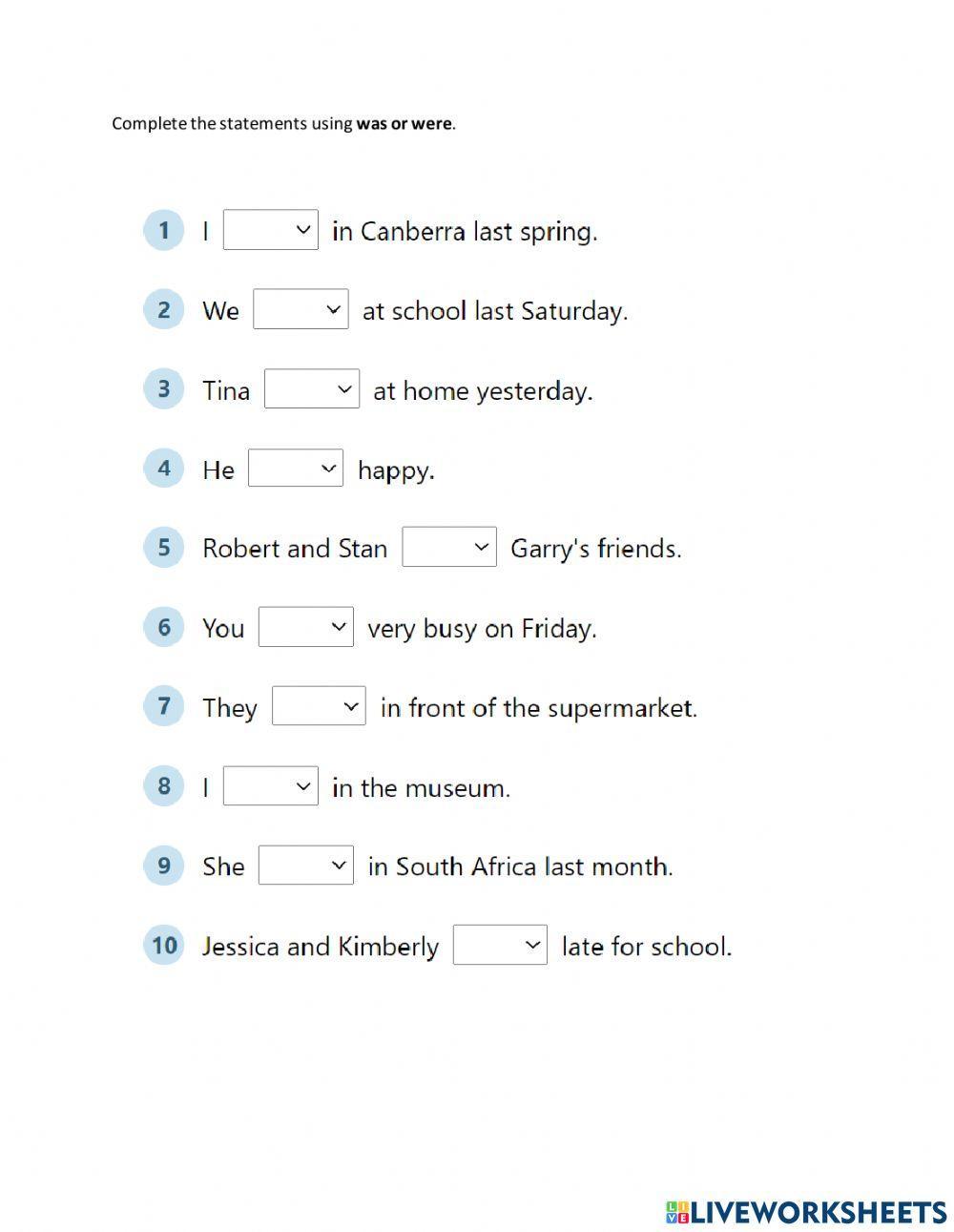The width and height of the screenshot is (954, 1232).
Task: Open dropdown in "You ... very busy"
Action: point(305,627)
